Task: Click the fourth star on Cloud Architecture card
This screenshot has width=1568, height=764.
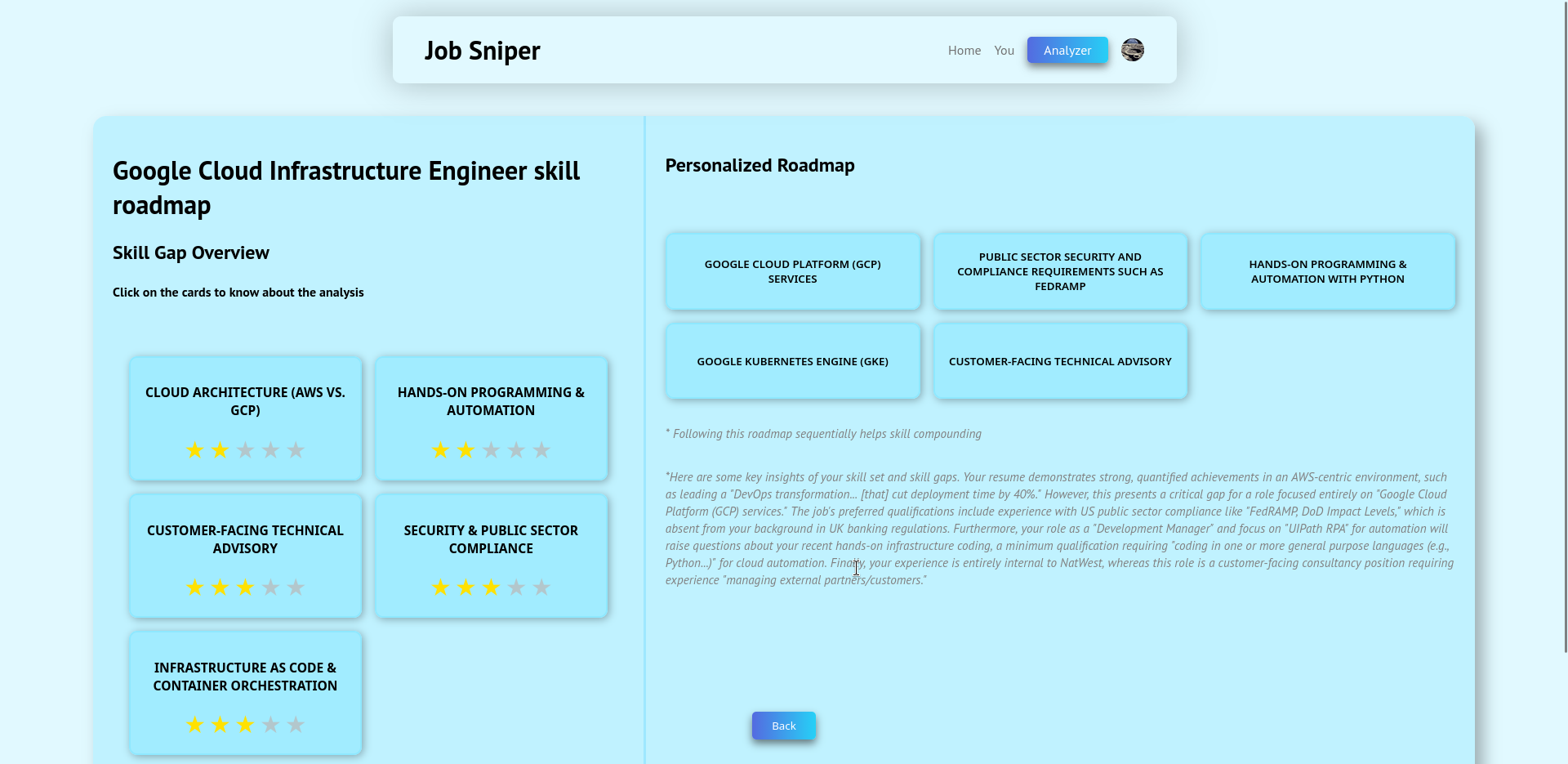Action: pyautogui.click(x=270, y=449)
